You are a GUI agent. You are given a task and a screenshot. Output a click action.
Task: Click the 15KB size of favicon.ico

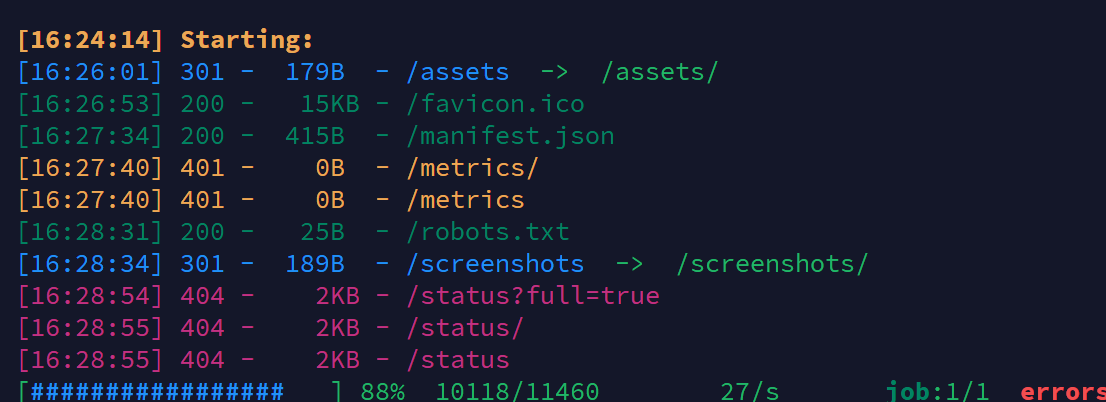coord(330,104)
